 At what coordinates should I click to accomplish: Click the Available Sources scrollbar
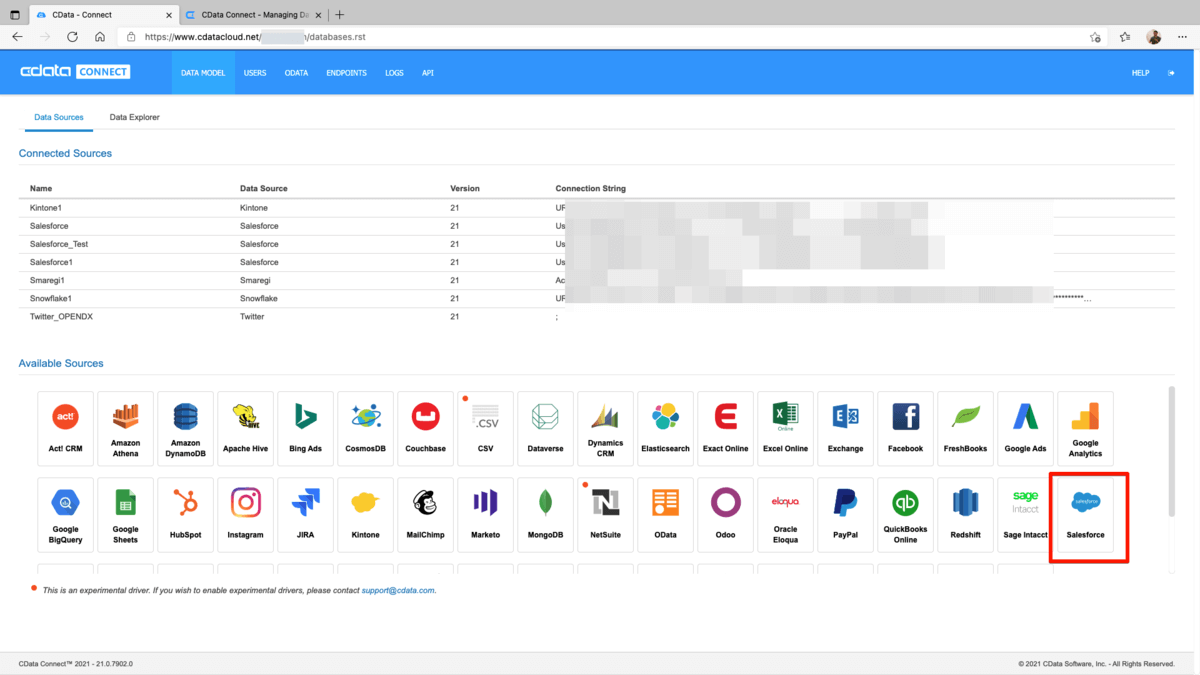(x=1171, y=450)
